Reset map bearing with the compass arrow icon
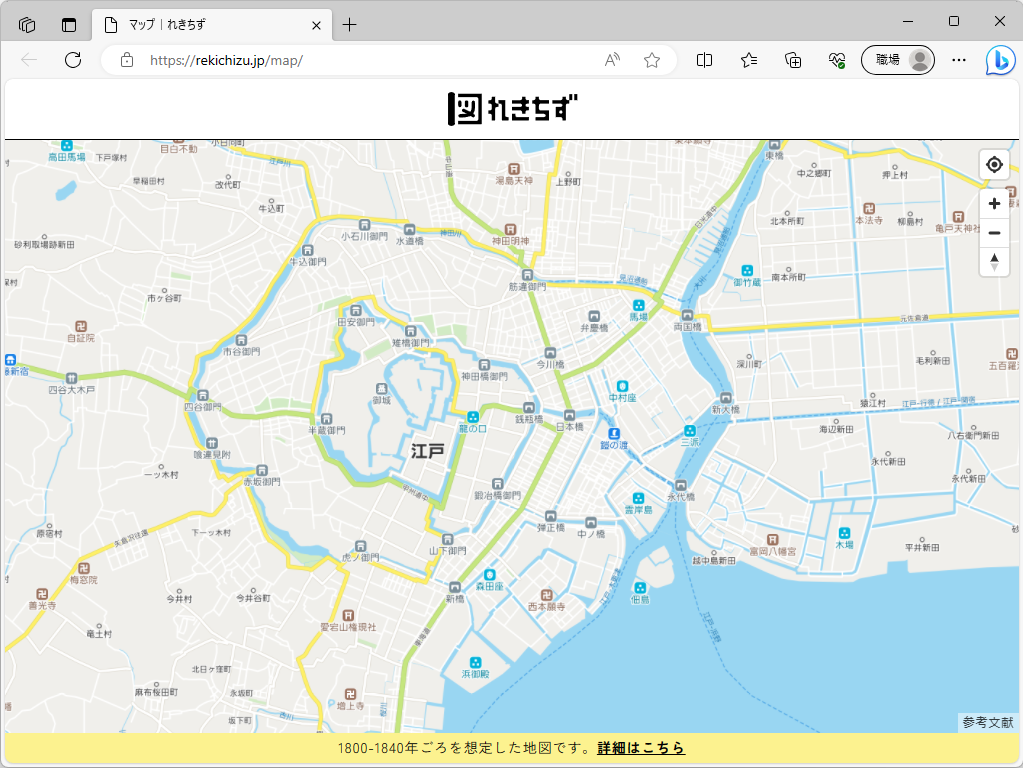This screenshot has height=768, width=1023. tap(993, 262)
